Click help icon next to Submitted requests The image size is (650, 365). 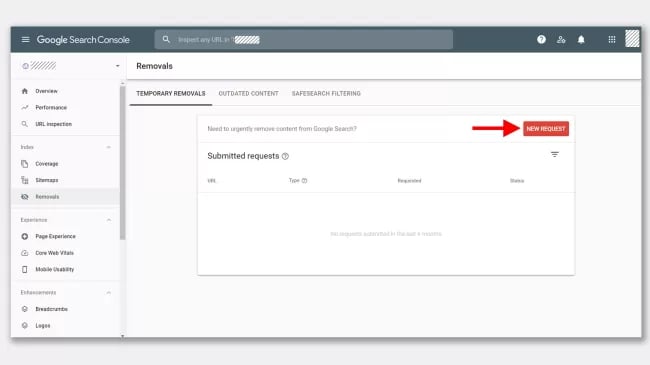coord(285,156)
